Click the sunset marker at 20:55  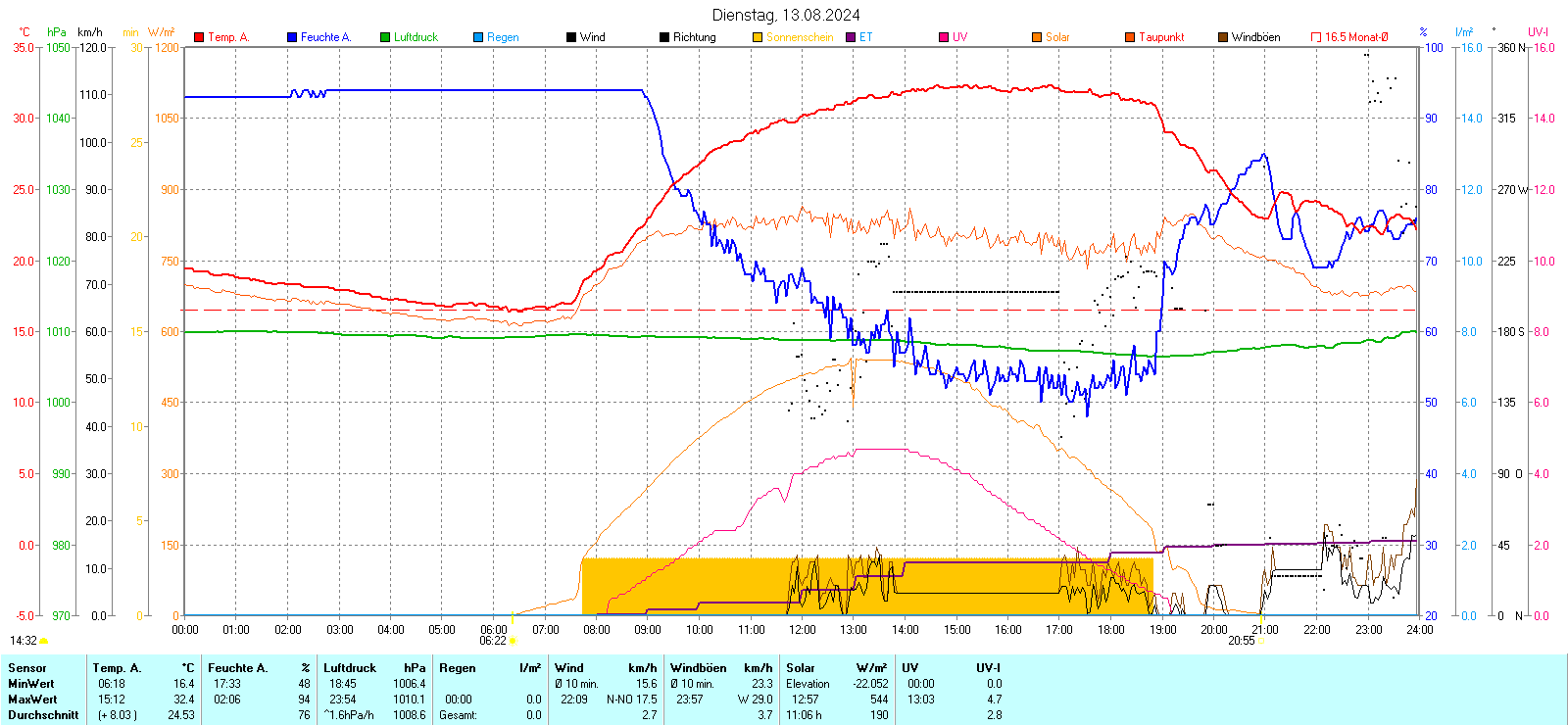click(x=1260, y=641)
